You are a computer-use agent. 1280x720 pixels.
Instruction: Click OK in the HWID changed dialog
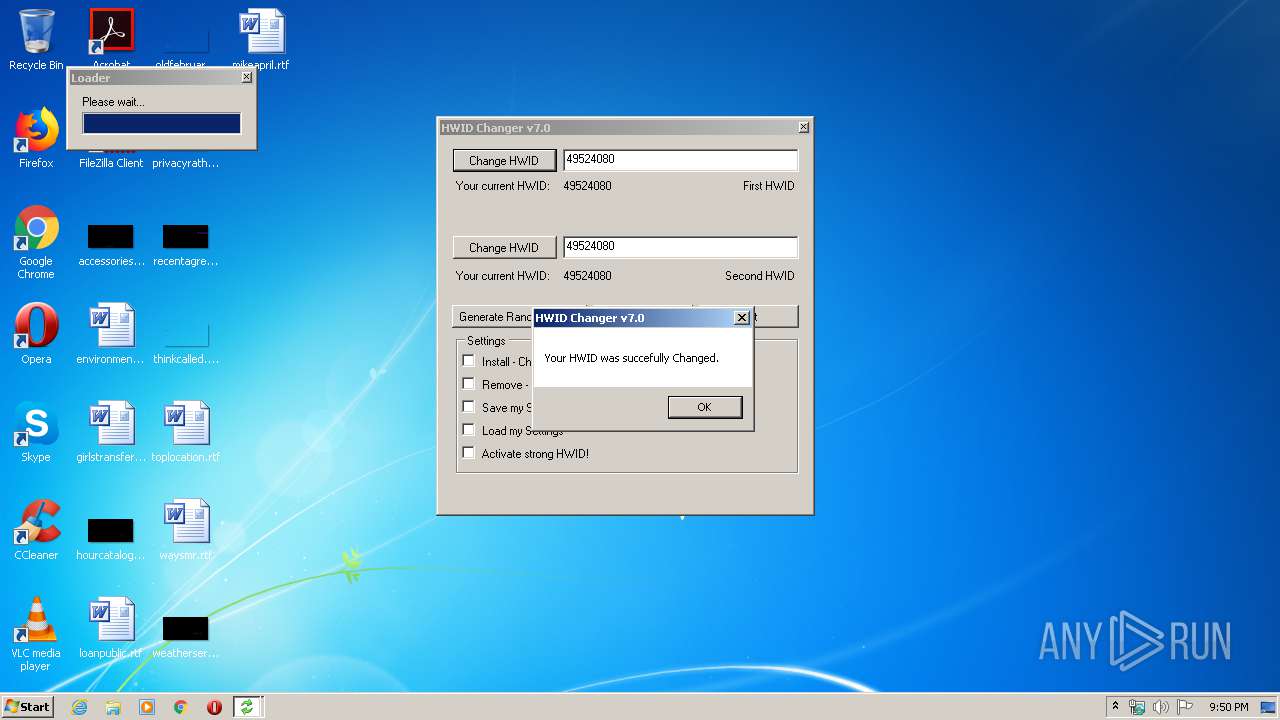click(x=705, y=407)
